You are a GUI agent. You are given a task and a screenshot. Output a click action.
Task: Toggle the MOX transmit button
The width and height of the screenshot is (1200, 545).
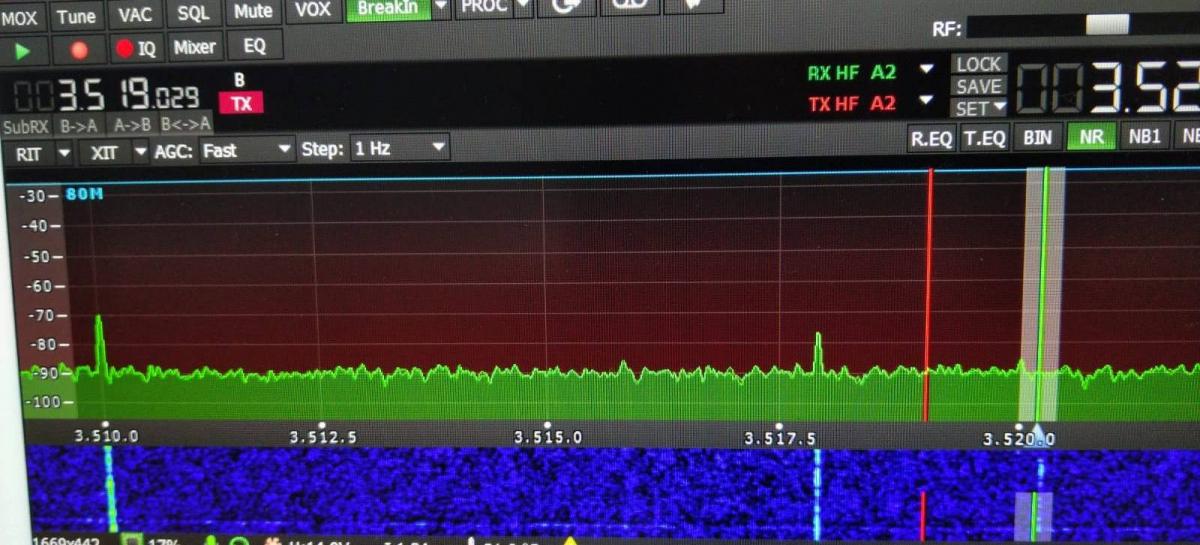(x=20, y=15)
